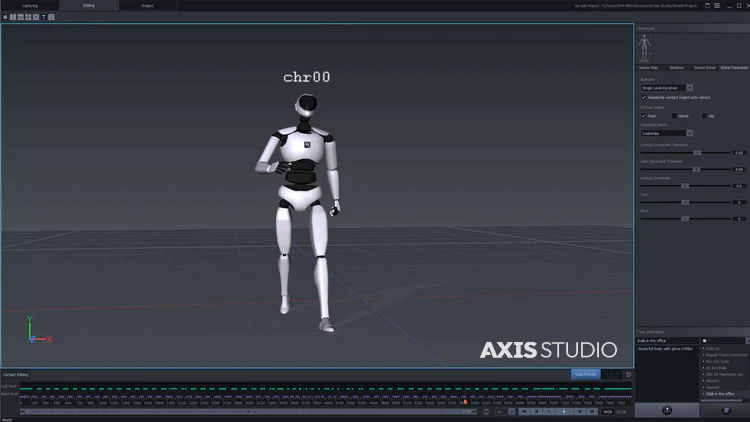750x422 pixels.
Task: Toggle Hands/Hip contact height auto detect
Action: (643, 98)
